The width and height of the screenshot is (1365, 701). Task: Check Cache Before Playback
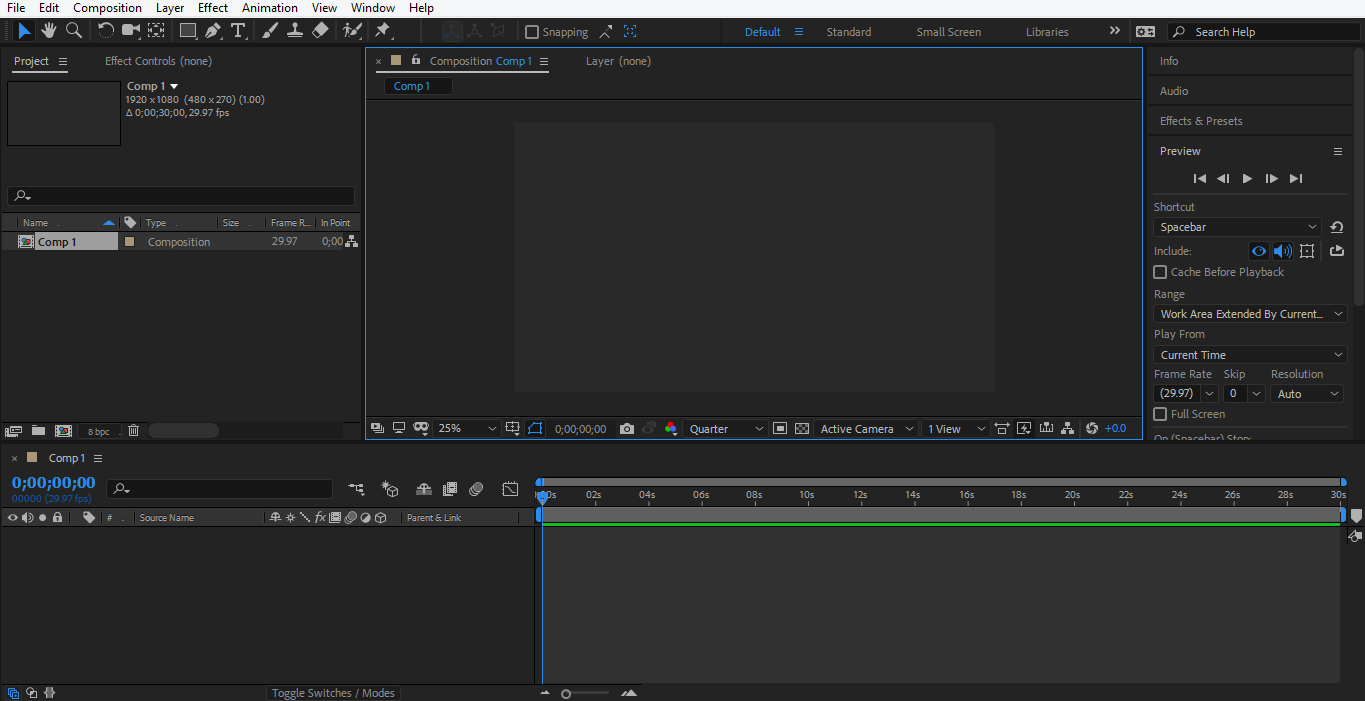[x=1160, y=272]
